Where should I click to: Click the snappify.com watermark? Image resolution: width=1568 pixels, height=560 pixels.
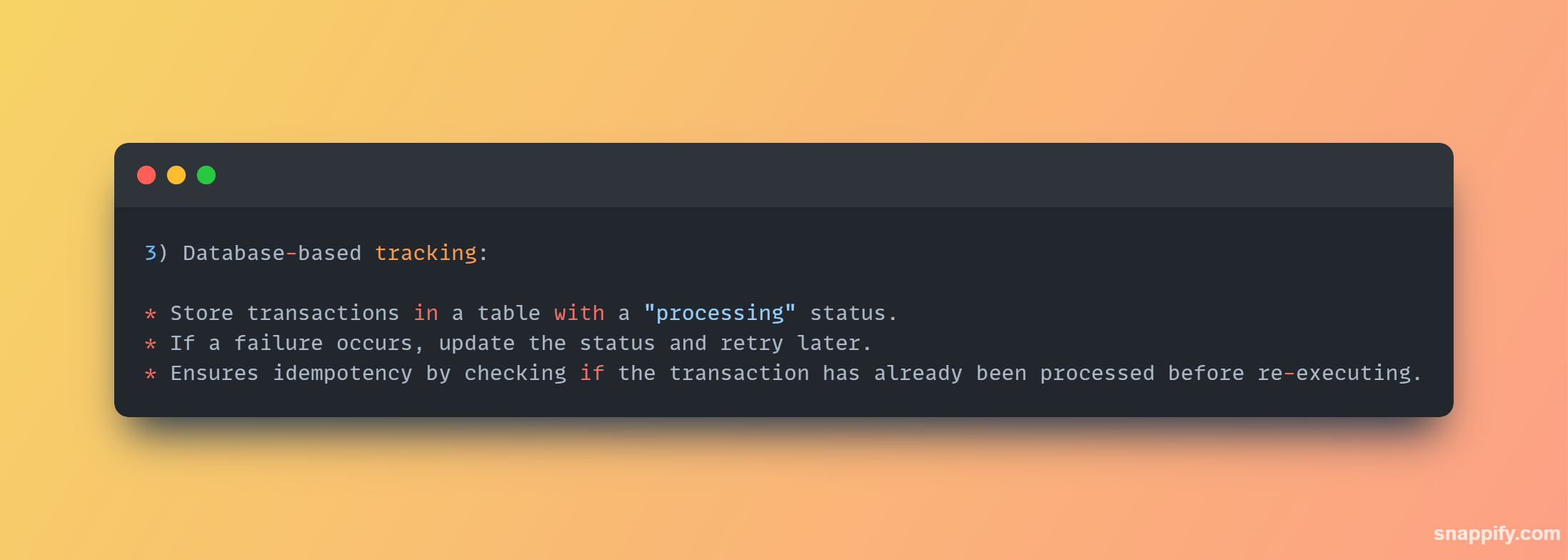pyautogui.click(x=1497, y=534)
